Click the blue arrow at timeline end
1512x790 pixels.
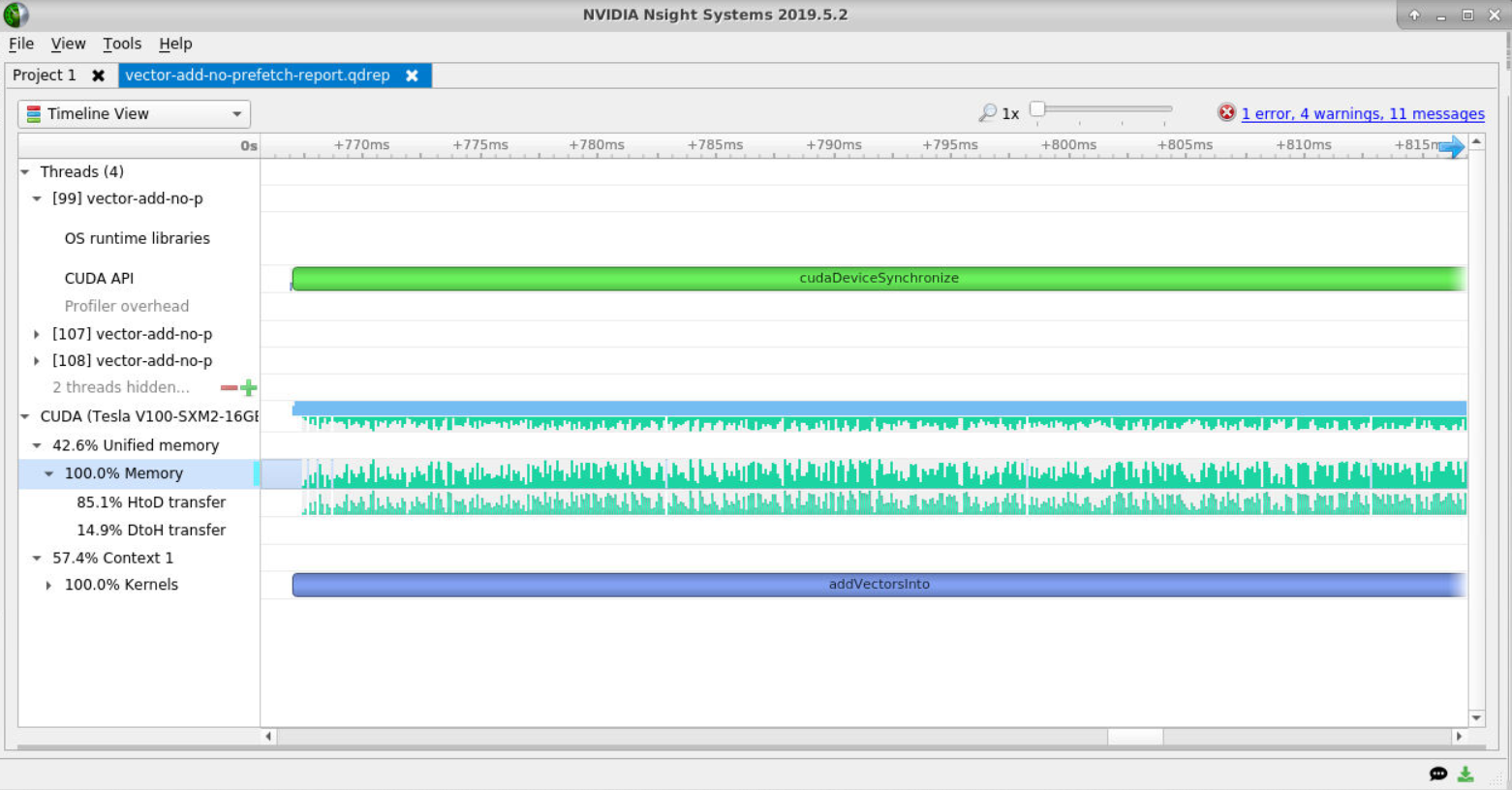(x=1451, y=146)
